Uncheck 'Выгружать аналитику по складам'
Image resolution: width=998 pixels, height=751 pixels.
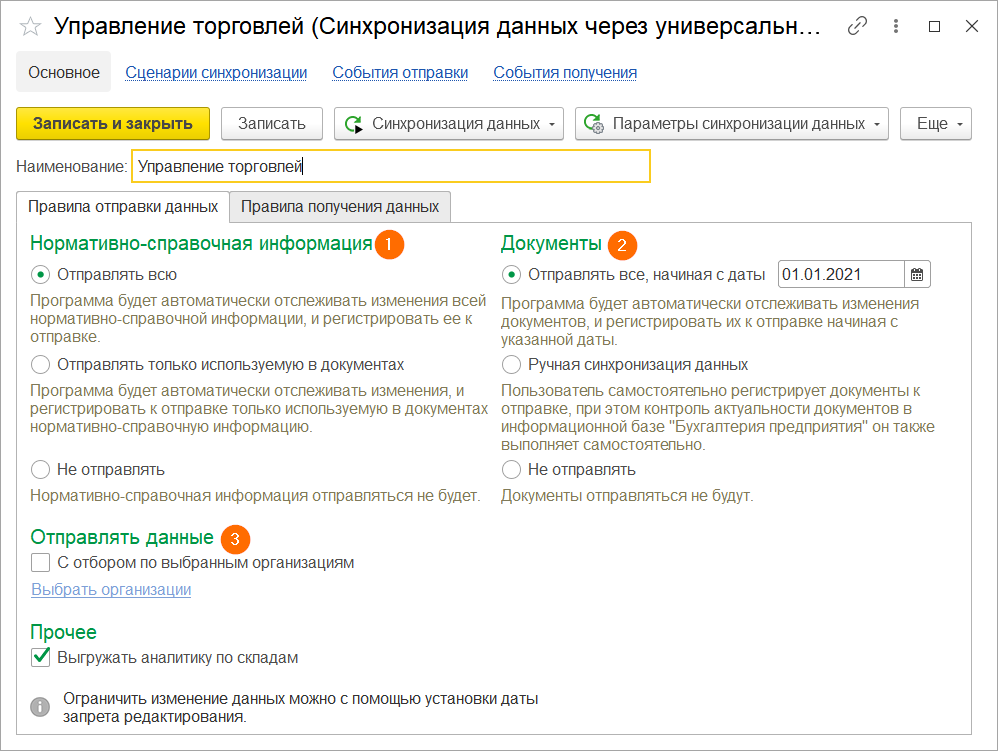40,658
